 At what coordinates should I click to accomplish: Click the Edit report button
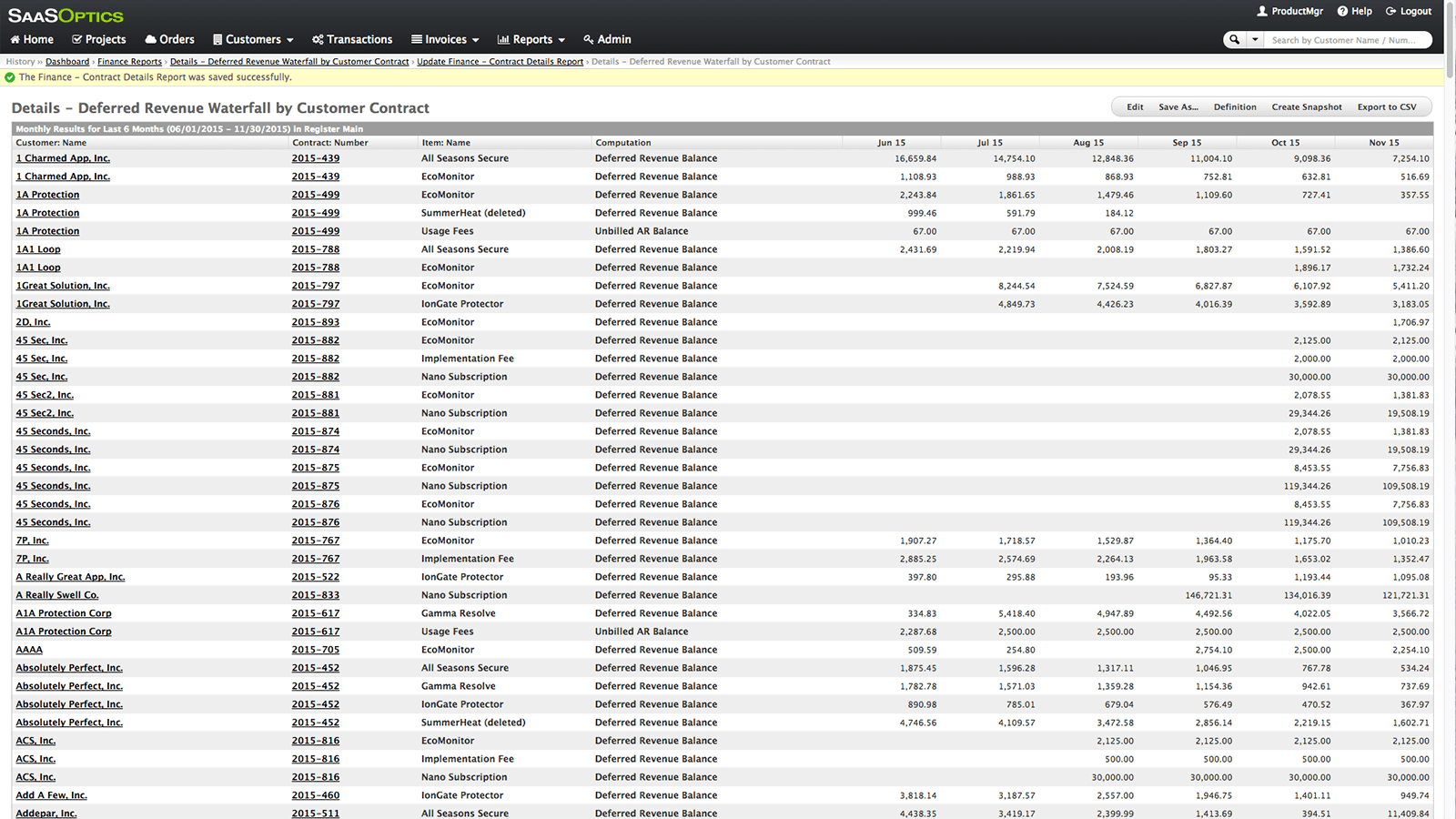point(1134,107)
